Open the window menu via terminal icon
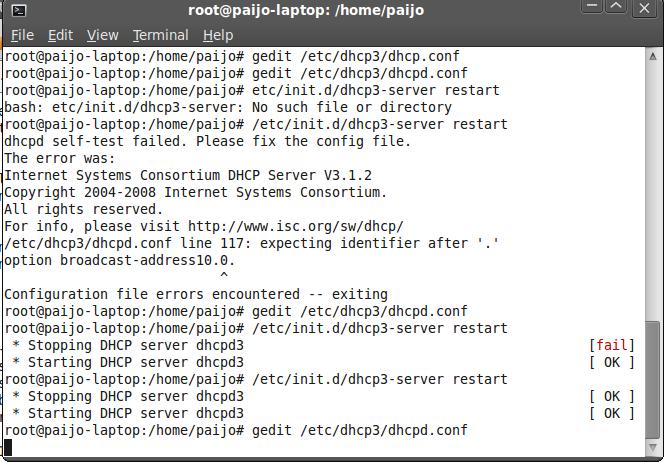This screenshot has width=664, height=462. (13, 10)
